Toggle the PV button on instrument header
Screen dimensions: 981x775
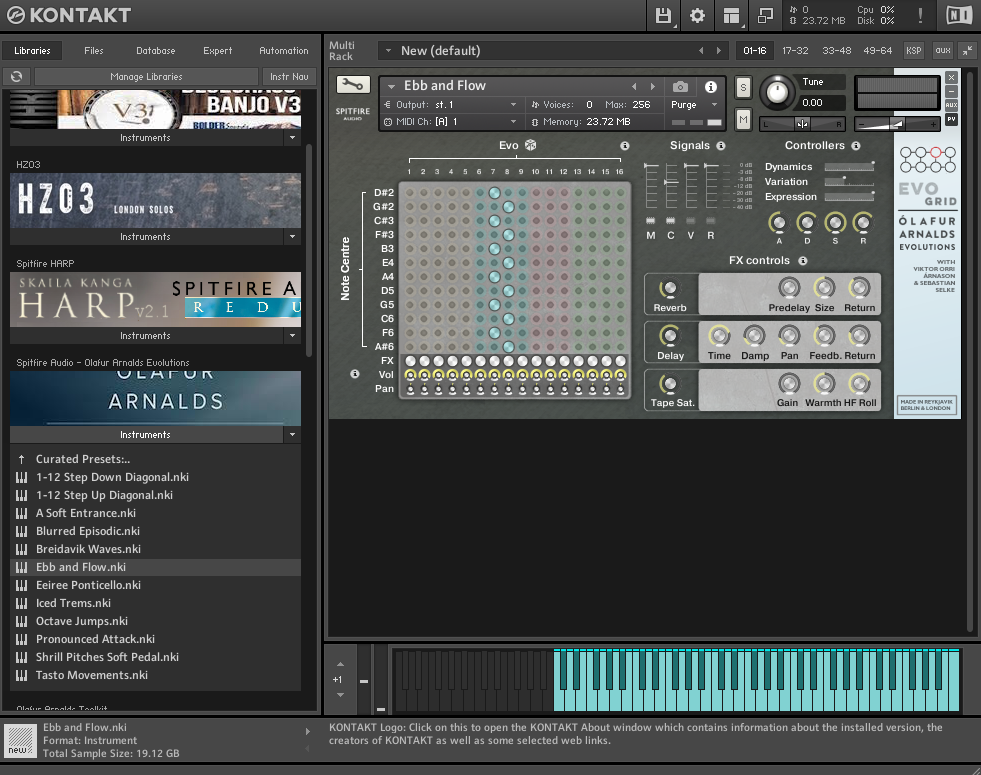[x=951, y=119]
